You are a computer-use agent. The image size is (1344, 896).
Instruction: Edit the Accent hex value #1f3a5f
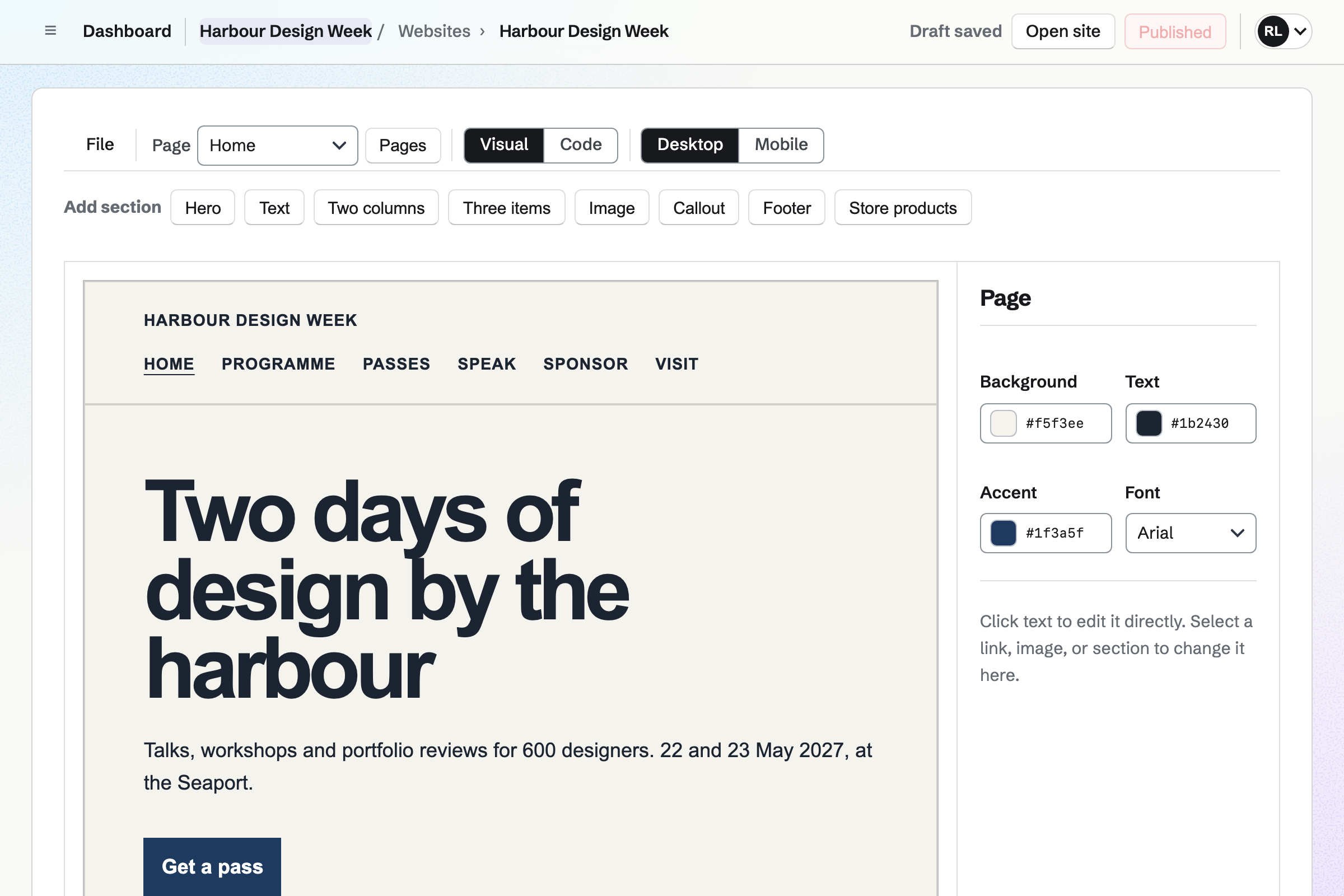pyautogui.click(x=1055, y=533)
